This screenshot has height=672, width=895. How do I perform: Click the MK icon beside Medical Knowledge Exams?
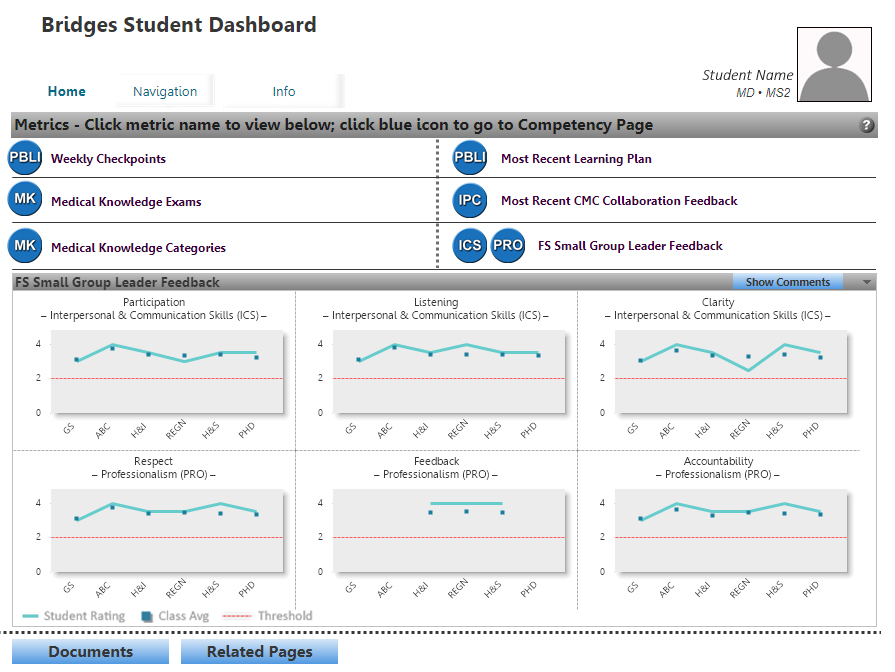[25, 199]
